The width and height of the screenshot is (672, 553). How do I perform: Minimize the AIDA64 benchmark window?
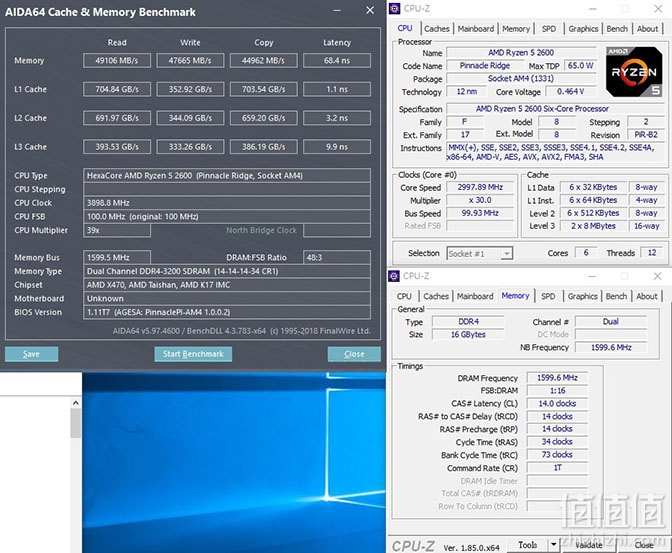(337, 10)
